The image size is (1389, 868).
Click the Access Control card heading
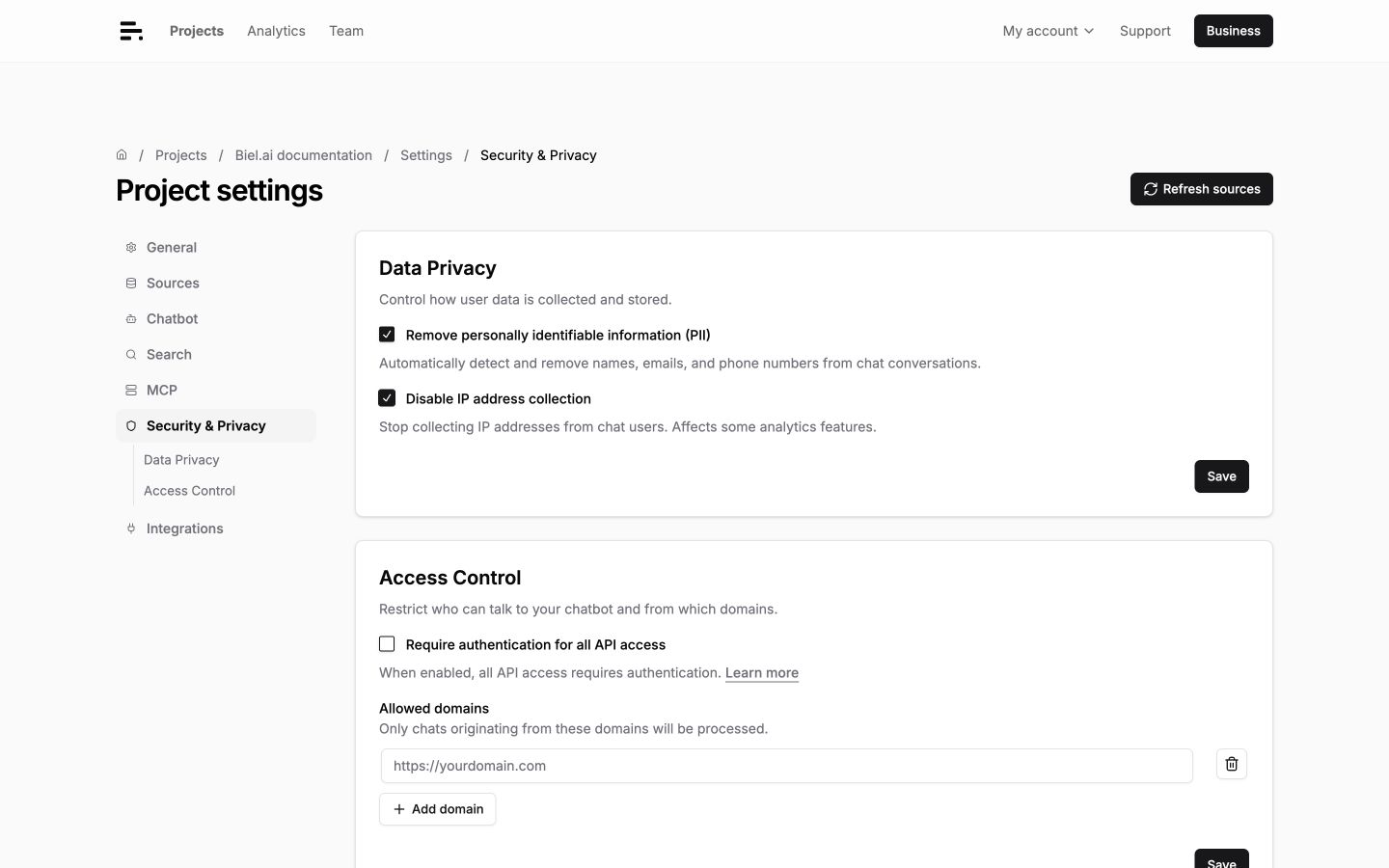click(450, 578)
